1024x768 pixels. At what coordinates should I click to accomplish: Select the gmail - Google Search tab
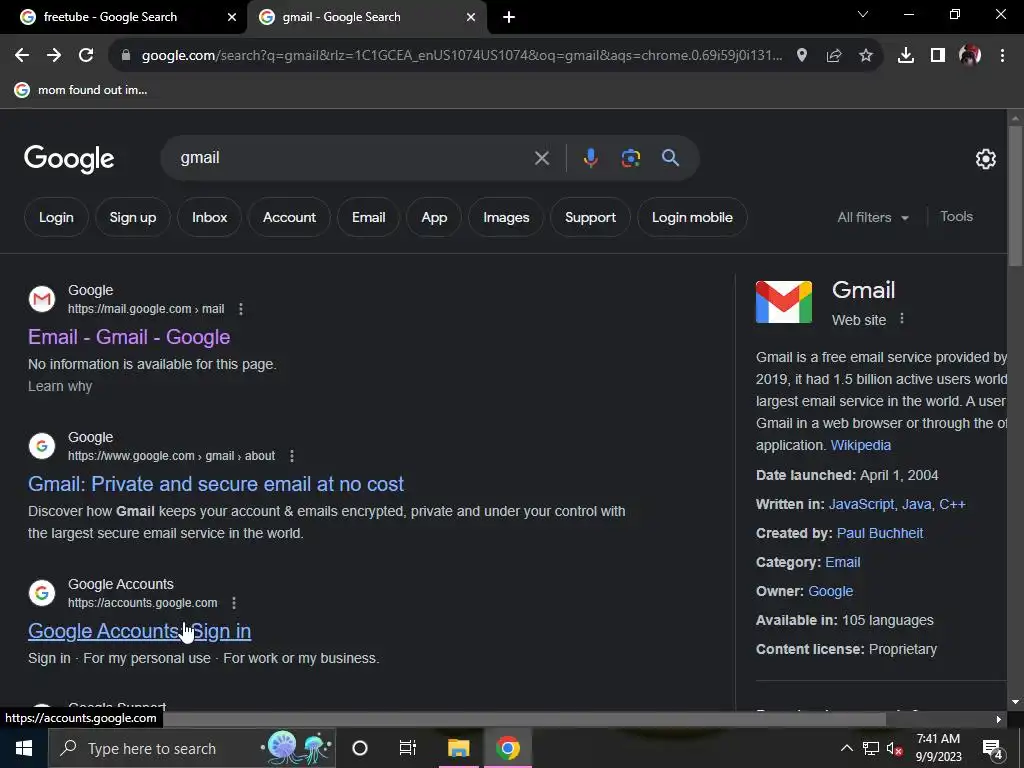pos(368,18)
